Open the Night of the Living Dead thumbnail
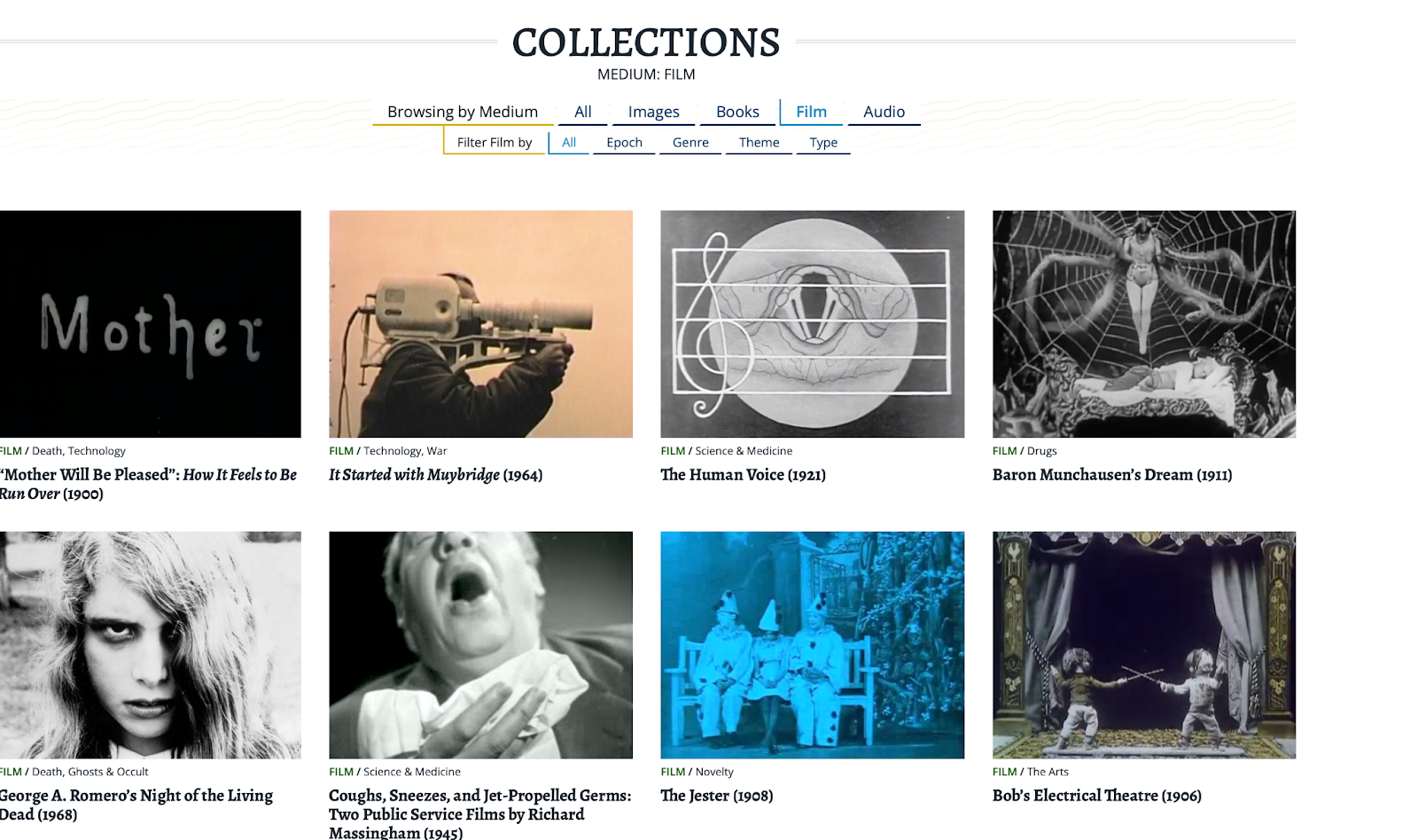This screenshot has width=1418, height=840. click(x=150, y=645)
